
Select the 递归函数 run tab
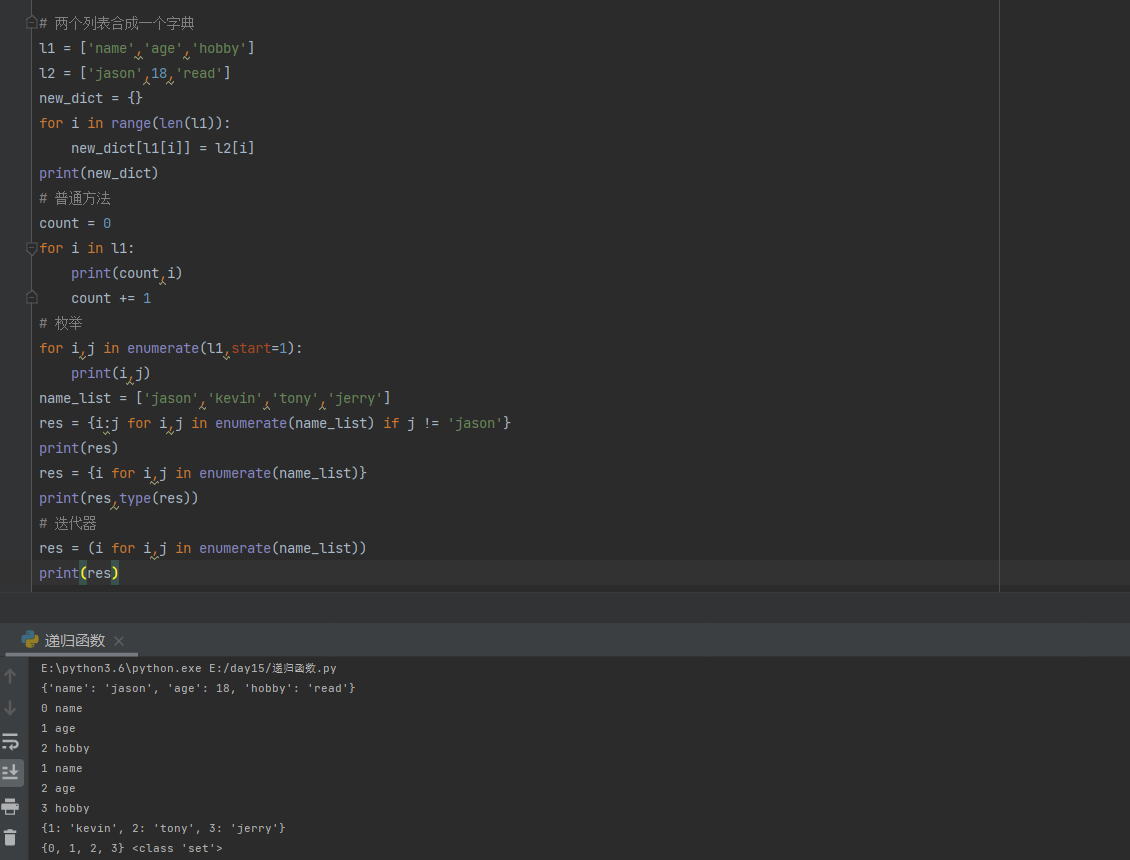(74, 640)
